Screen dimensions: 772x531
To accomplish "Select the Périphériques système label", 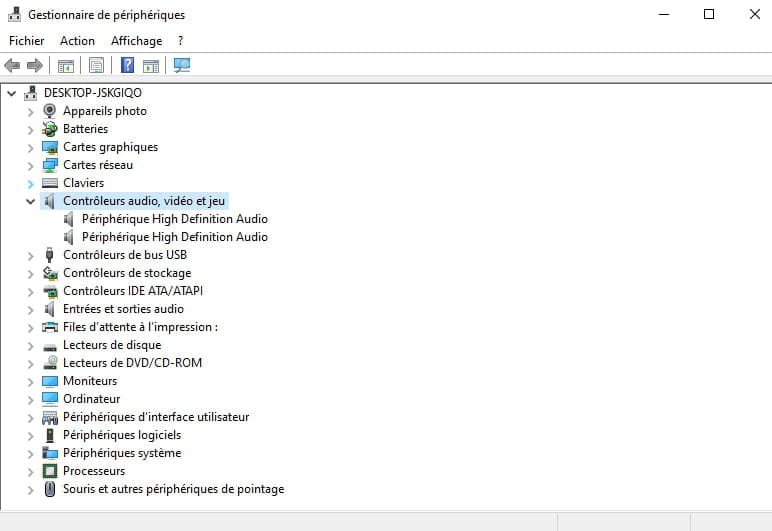I will 122,453.
